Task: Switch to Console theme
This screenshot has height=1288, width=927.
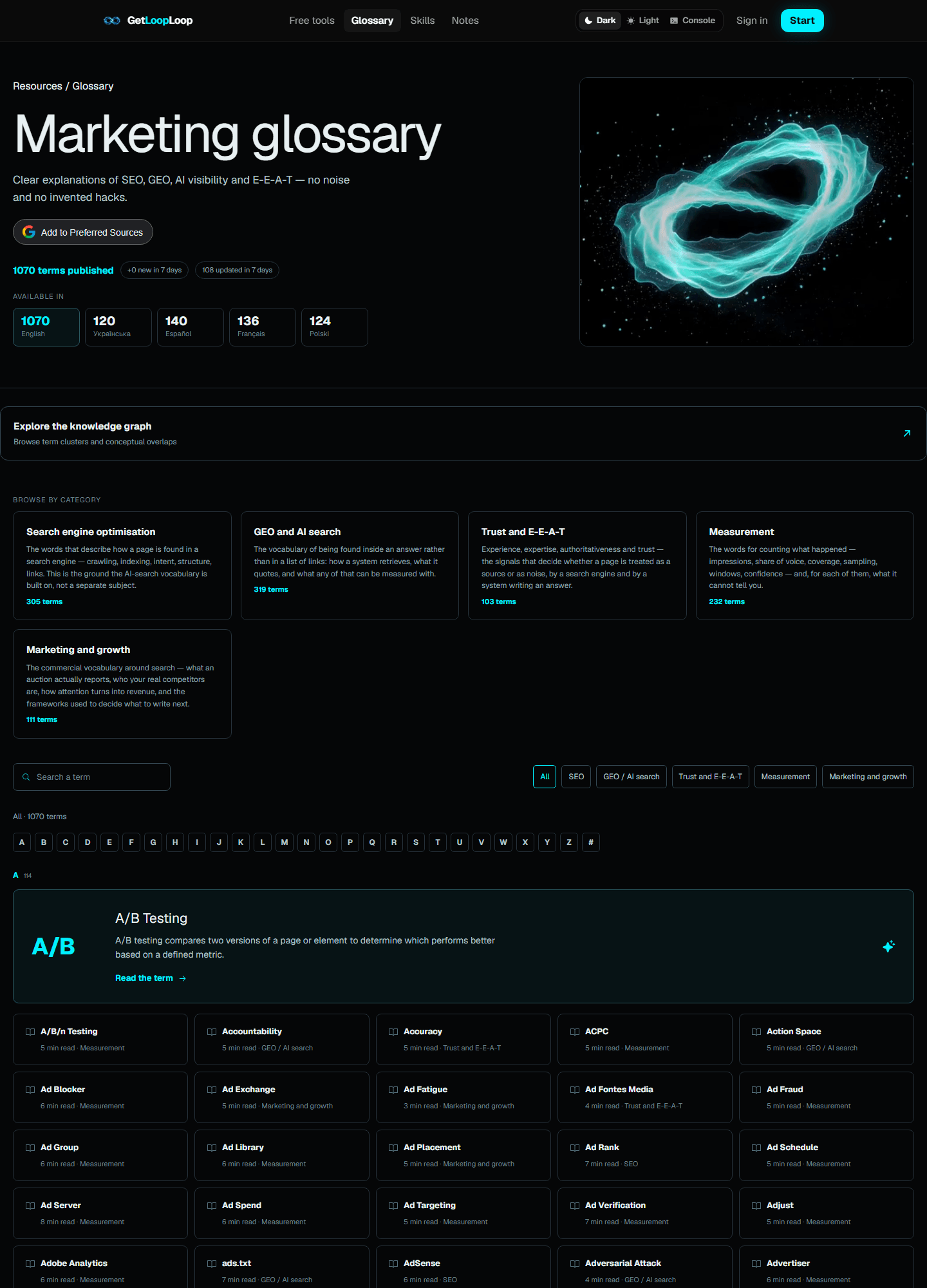Action: (693, 21)
